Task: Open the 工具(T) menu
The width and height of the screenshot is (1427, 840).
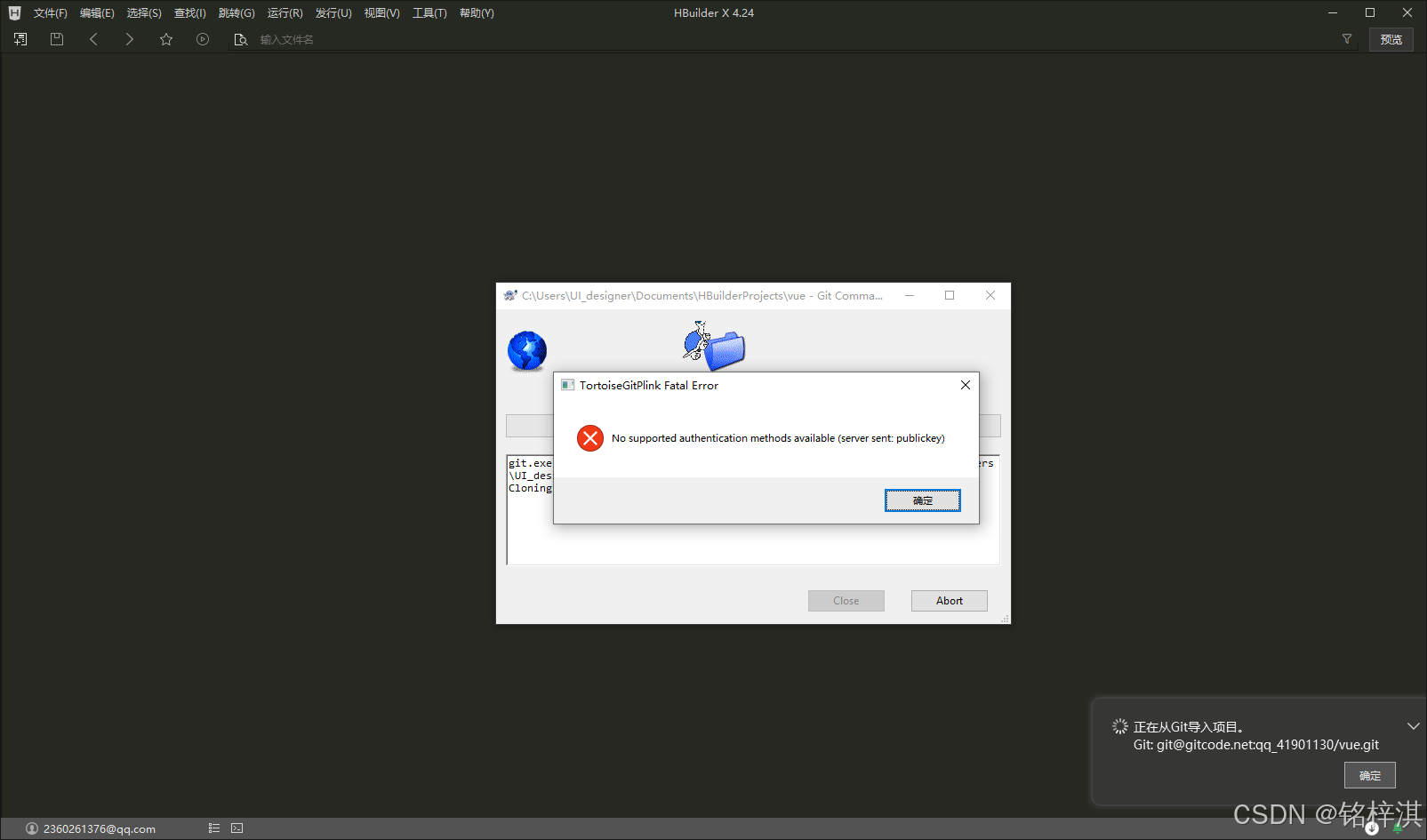Action: click(x=429, y=13)
